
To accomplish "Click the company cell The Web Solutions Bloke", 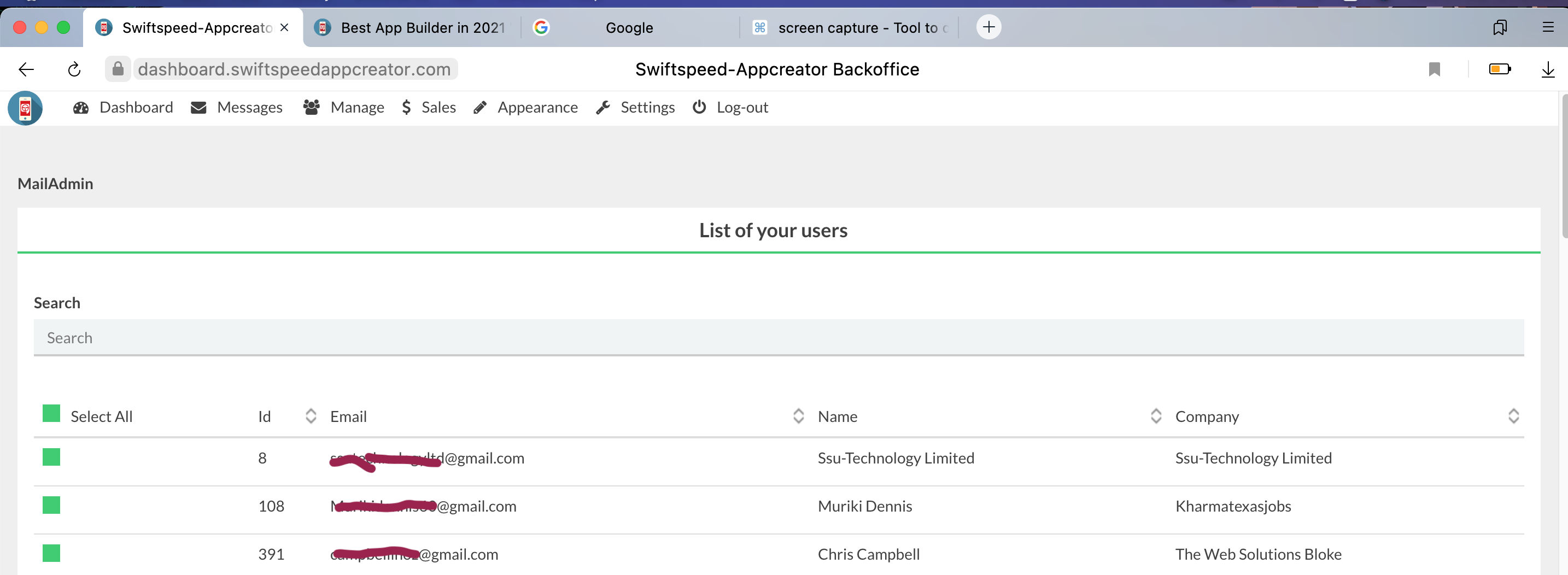I will coord(1258,554).
